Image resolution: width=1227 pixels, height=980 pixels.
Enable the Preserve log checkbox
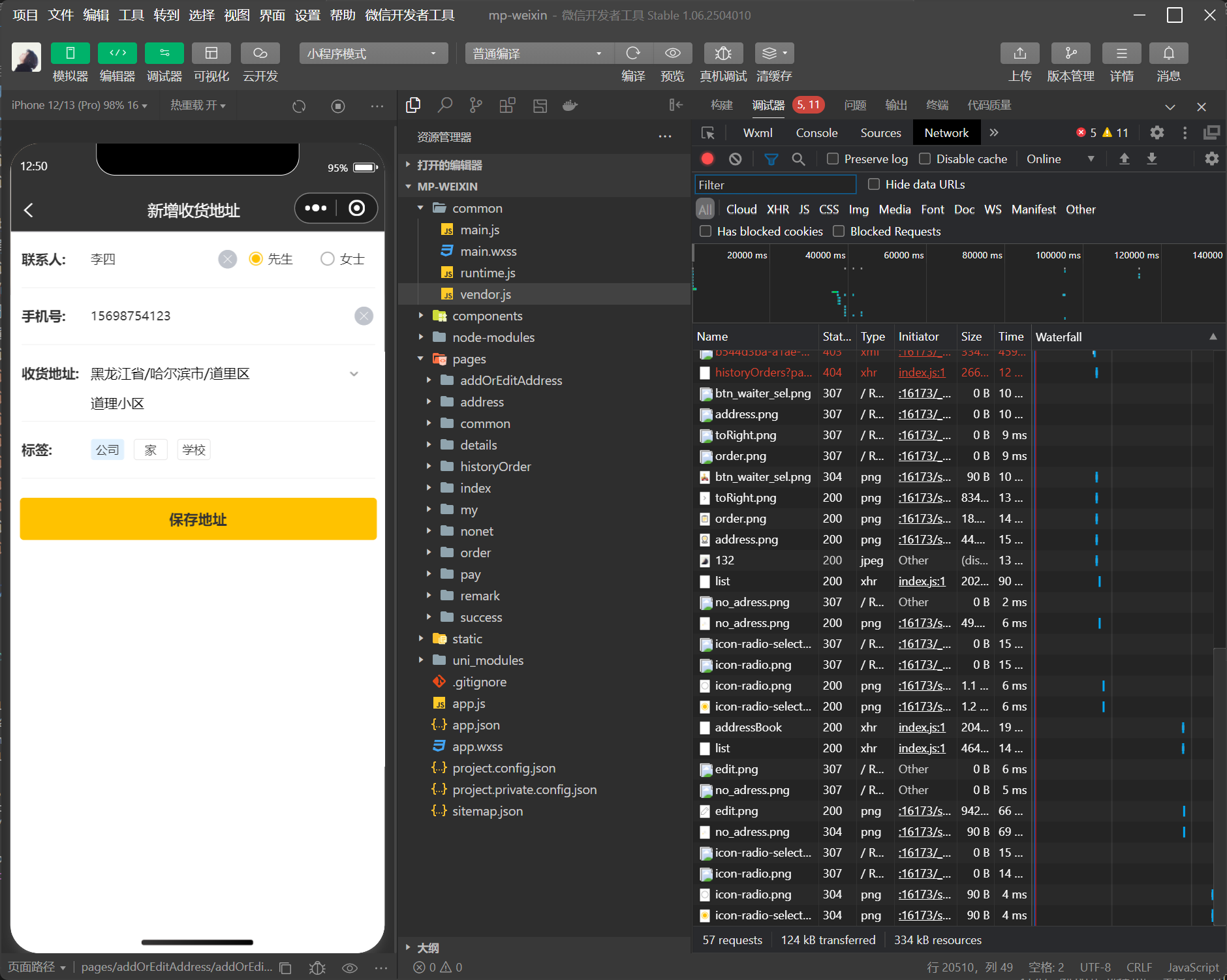coord(833,159)
